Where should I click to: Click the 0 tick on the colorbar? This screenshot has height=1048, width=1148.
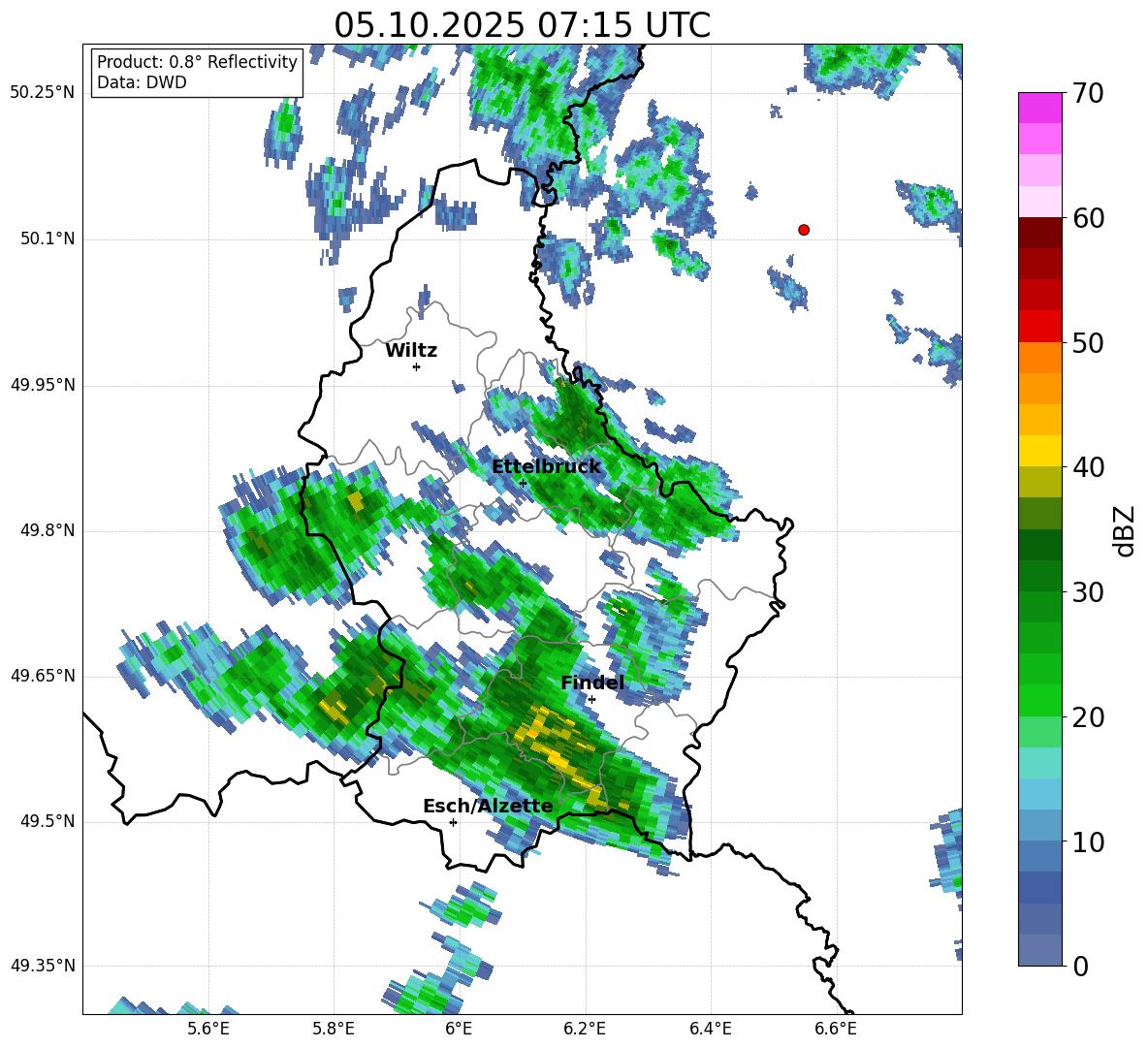[1080, 966]
